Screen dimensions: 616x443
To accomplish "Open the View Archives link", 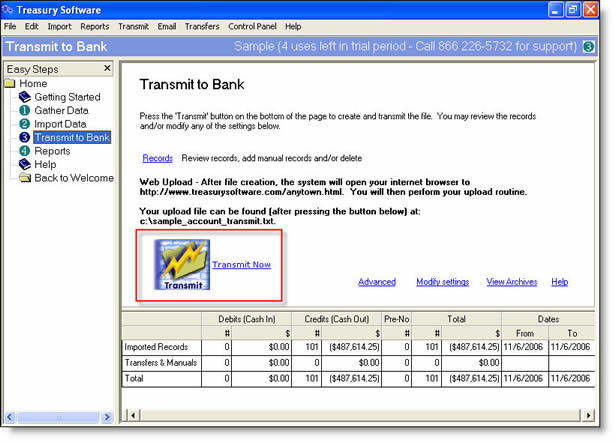I will point(512,282).
